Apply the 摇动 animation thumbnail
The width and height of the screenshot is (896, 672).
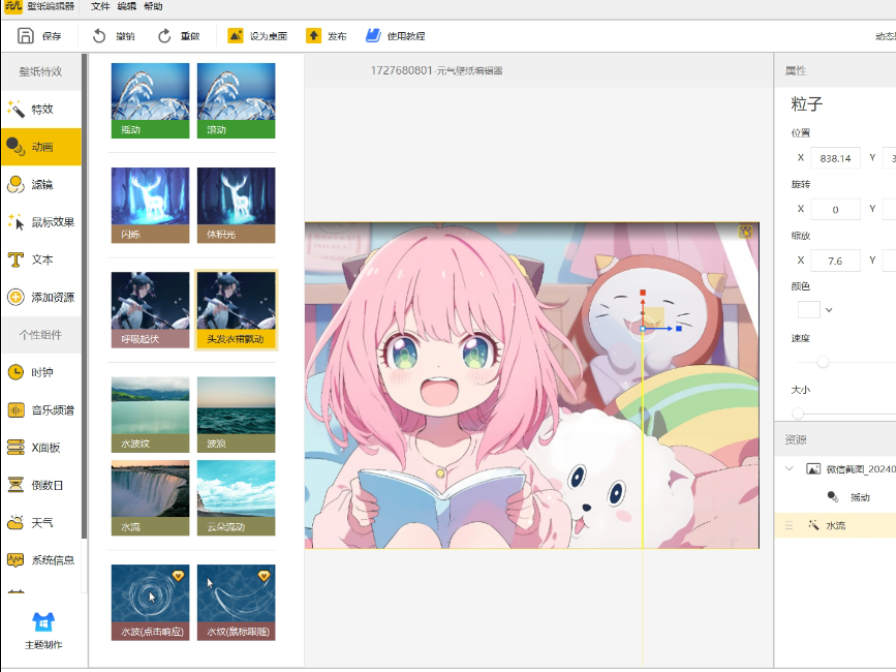150,101
